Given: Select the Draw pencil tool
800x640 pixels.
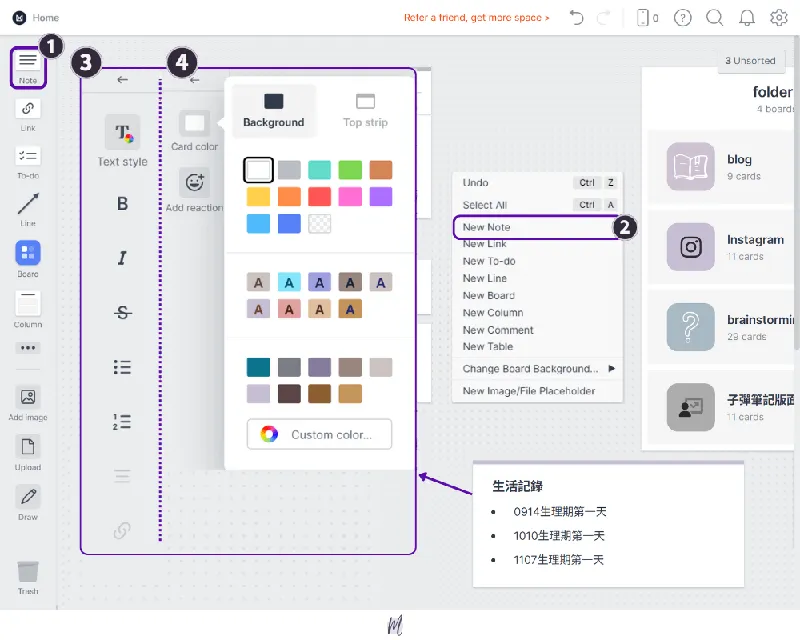Looking at the screenshot, I should click(x=28, y=503).
